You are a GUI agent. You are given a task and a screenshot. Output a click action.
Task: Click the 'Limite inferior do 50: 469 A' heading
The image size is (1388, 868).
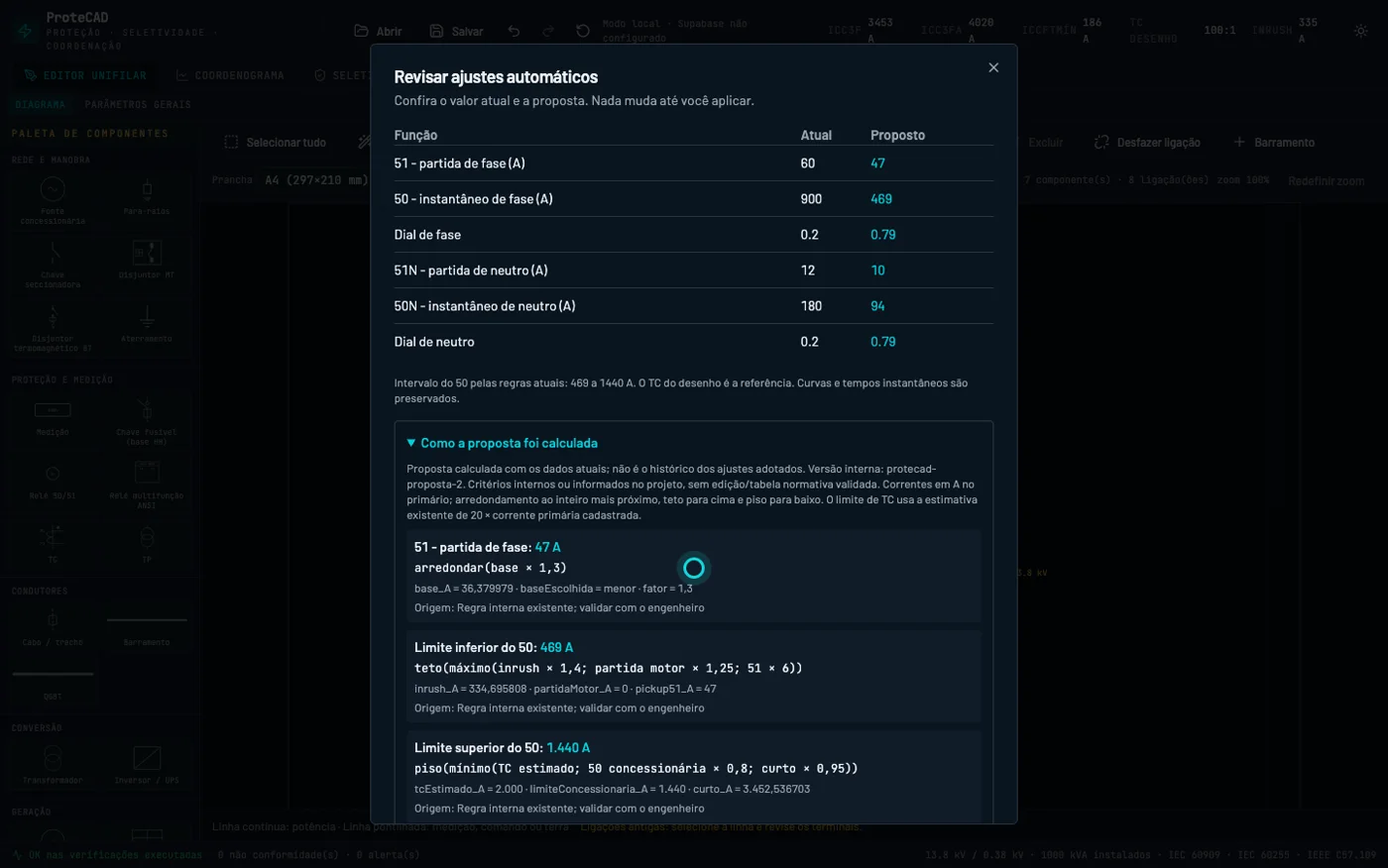point(494,647)
